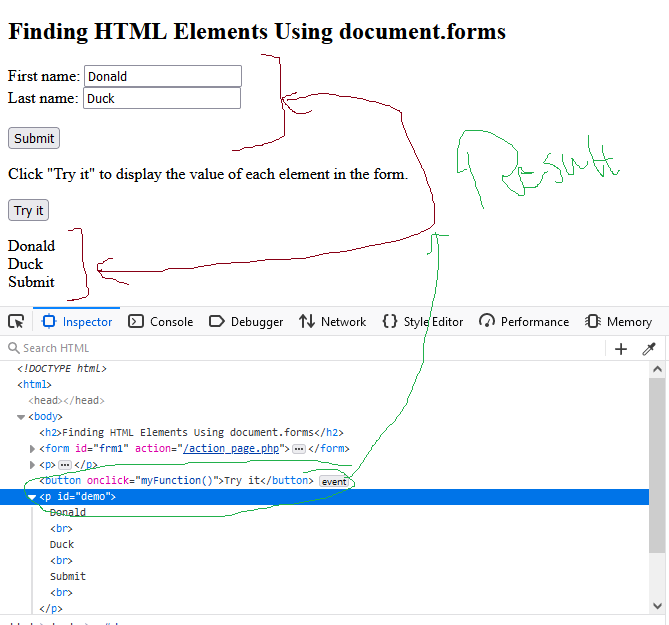Click the Search HTML field
Screen dimensions: 669x625
tap(303, 348)
